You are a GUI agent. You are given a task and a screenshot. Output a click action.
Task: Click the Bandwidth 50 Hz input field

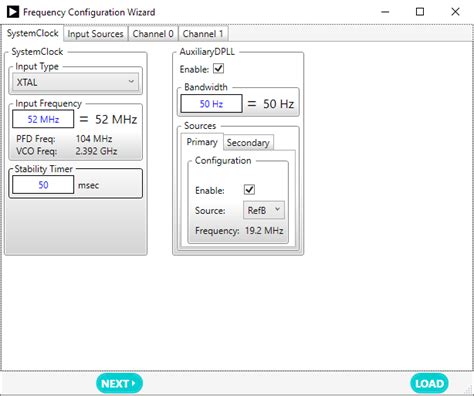click(x=211, y=104)
